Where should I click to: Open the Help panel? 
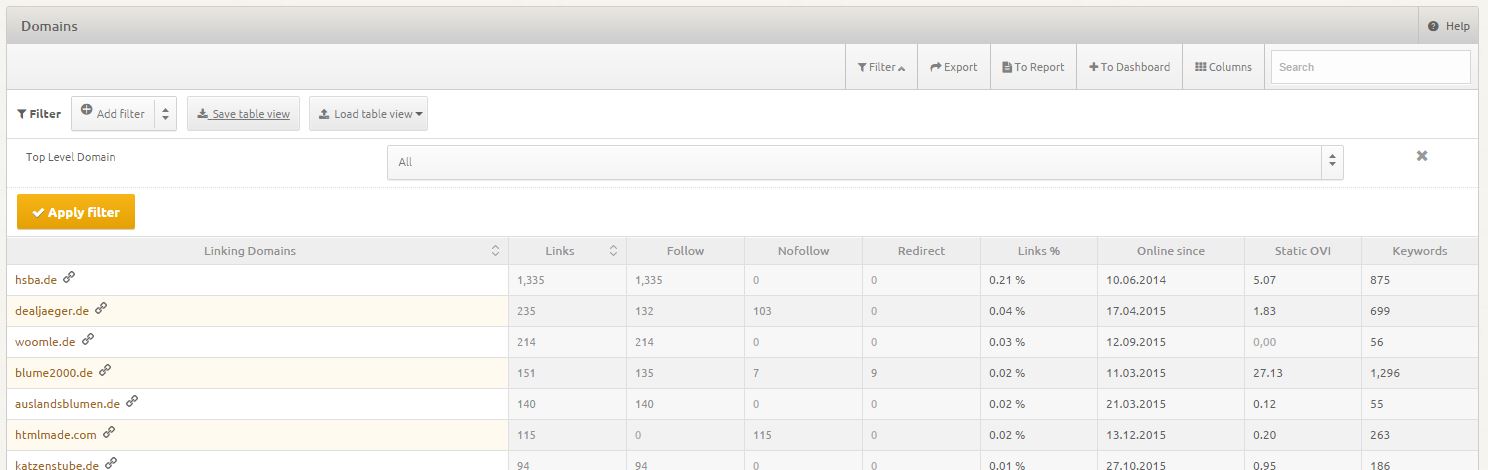[1447, 27]
